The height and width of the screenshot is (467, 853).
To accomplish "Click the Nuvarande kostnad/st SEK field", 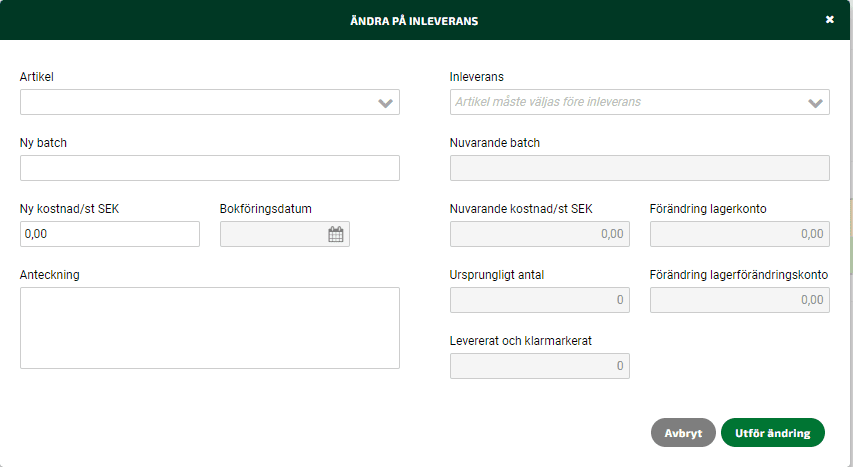I will tap(540, 234).
